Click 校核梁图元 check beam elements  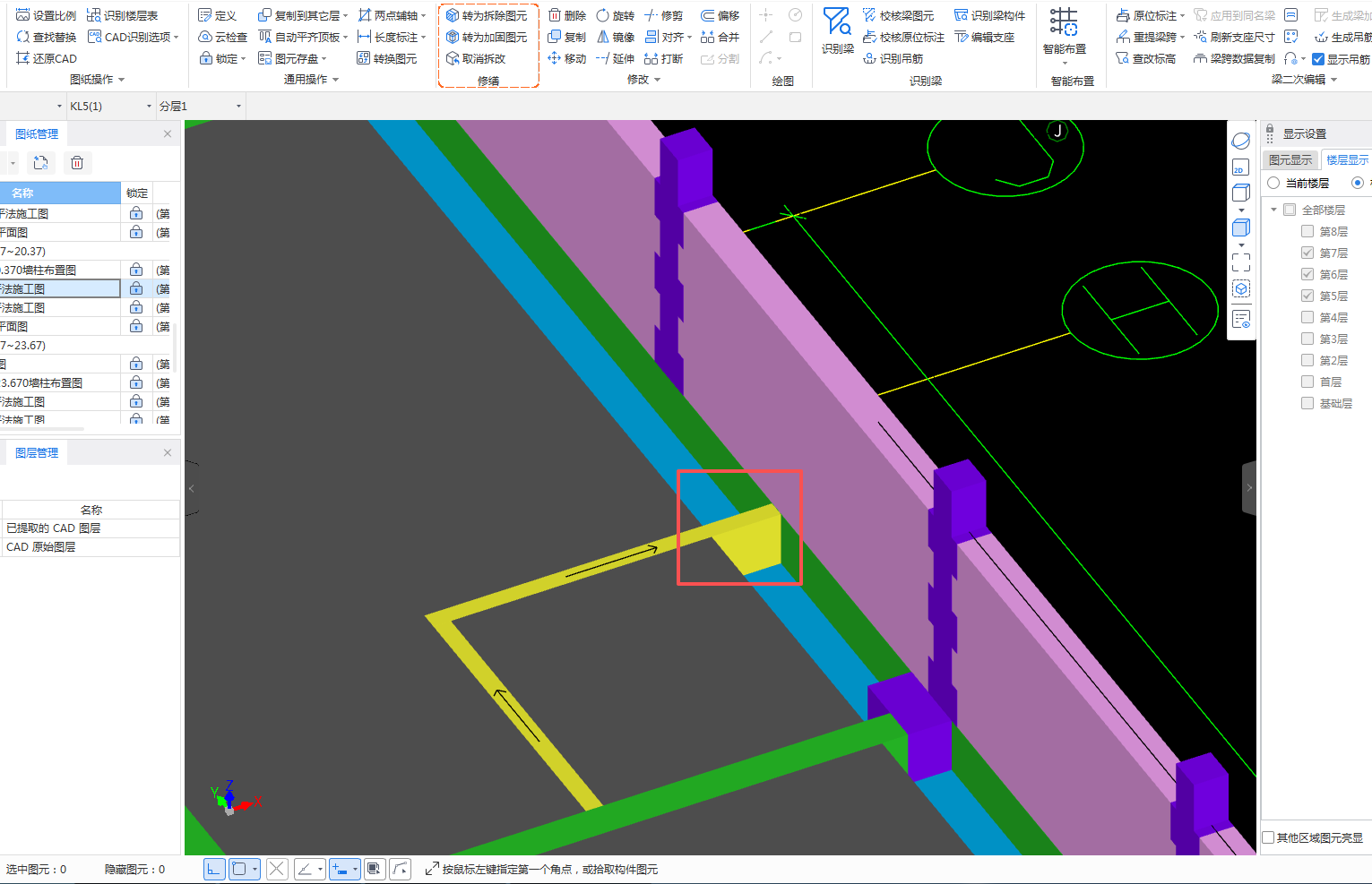coord(899,15)
